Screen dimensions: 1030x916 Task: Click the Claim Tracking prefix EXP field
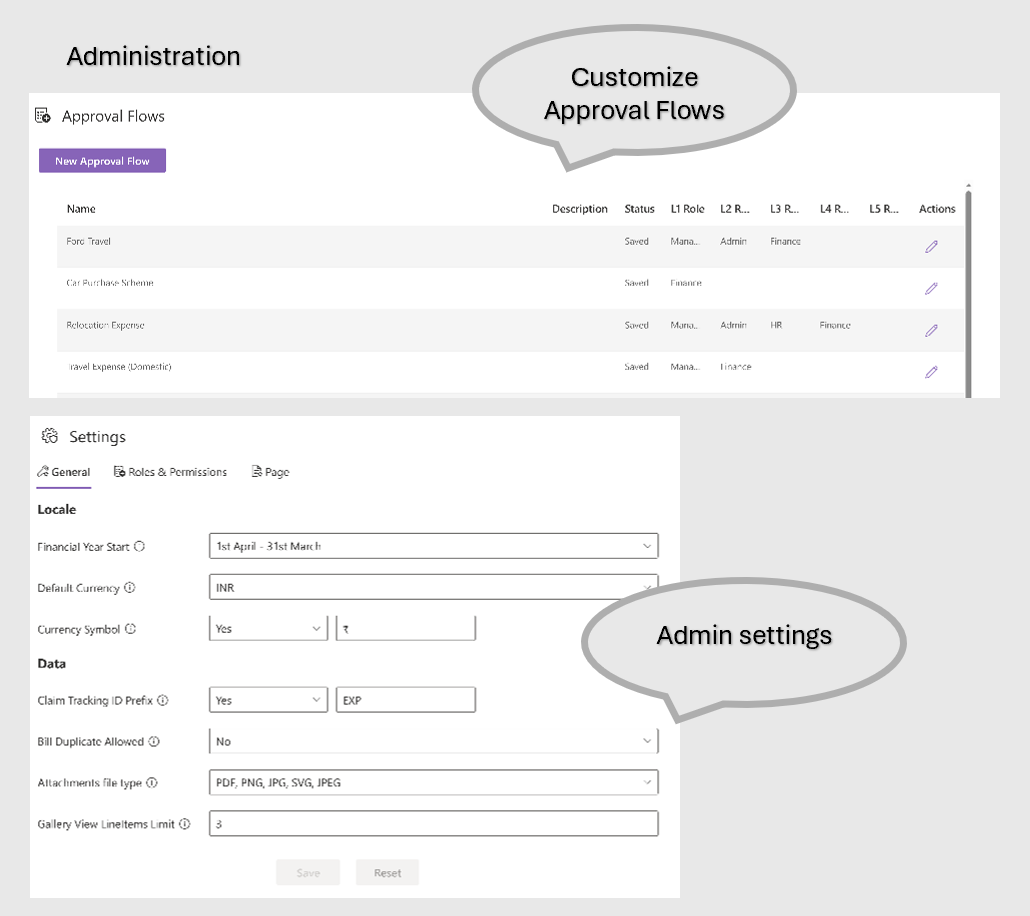click(405, 701)
